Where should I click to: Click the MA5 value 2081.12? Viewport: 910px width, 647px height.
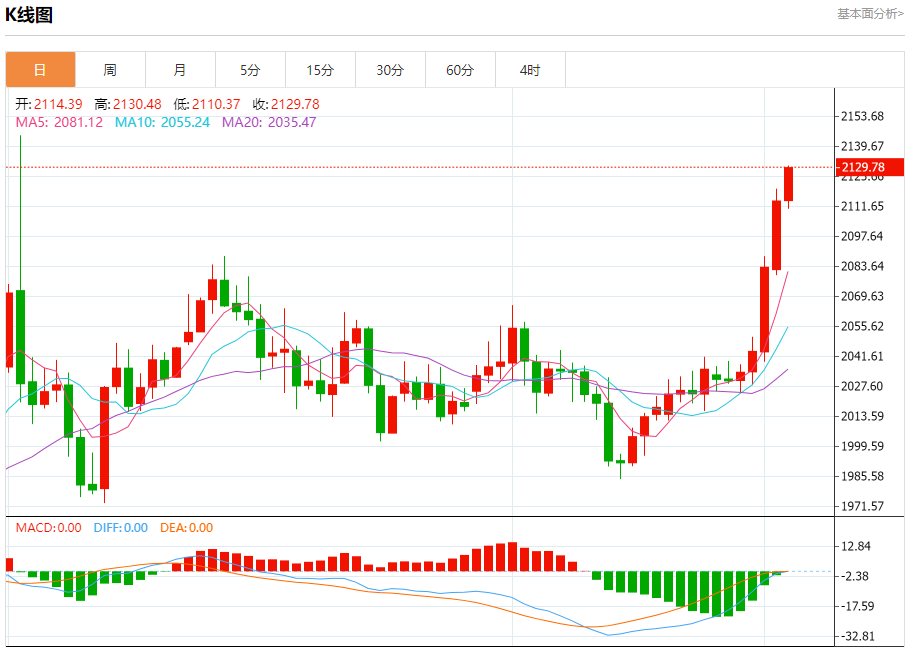(x=78, y=122)
